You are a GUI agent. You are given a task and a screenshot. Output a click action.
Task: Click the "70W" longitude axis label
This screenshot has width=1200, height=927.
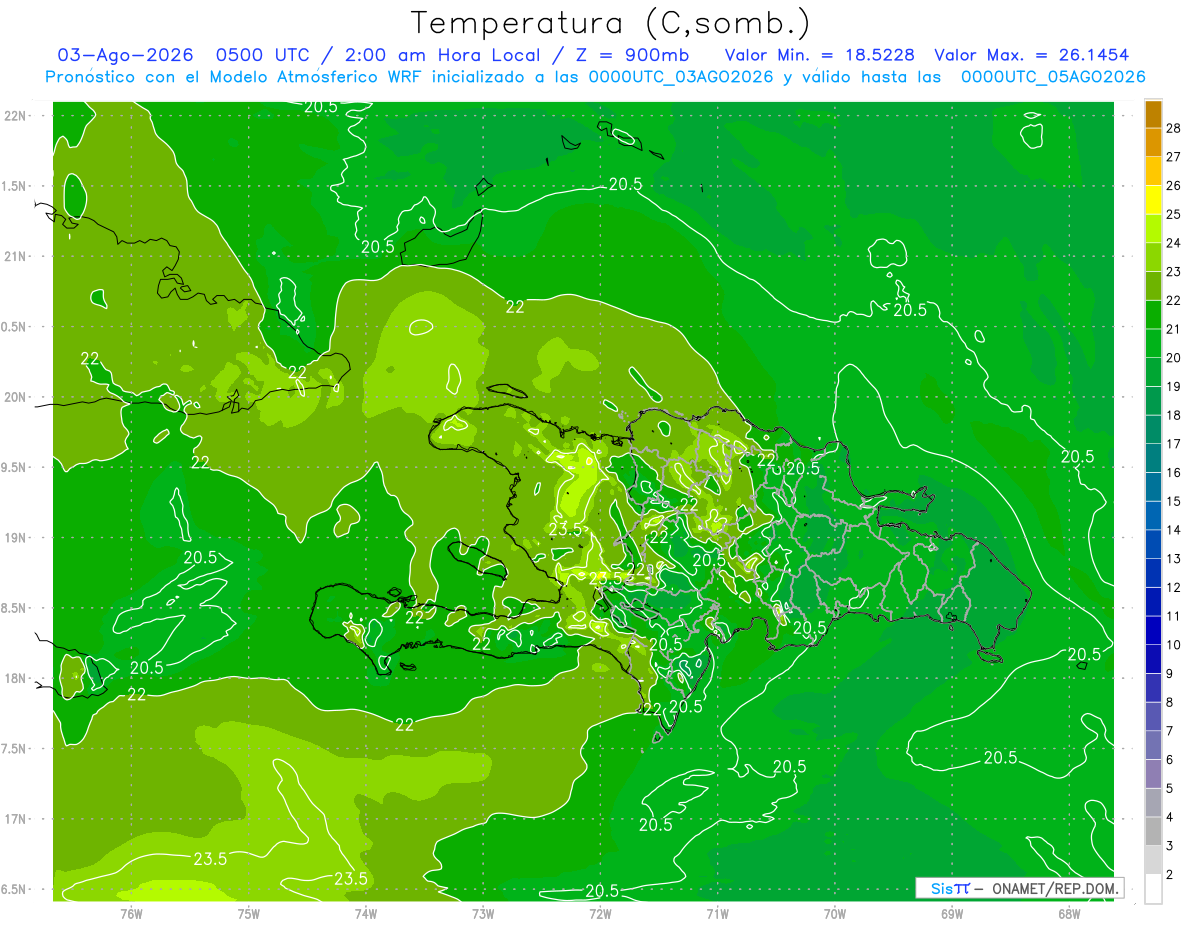835,914
